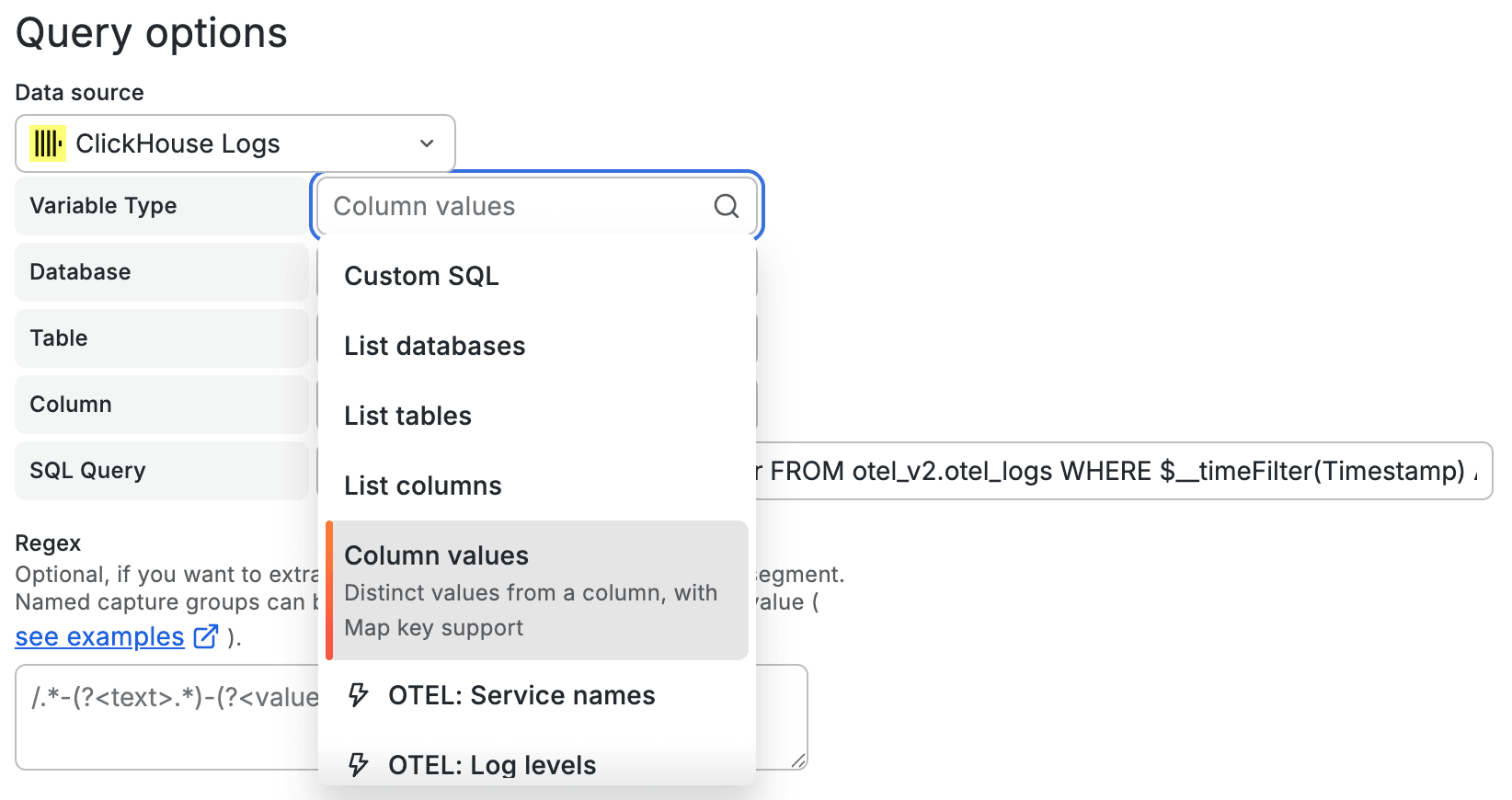This screenshot has width=1512, height=800.
Task: Click the search magnifier in Variable Type
Action: (727, 206)
